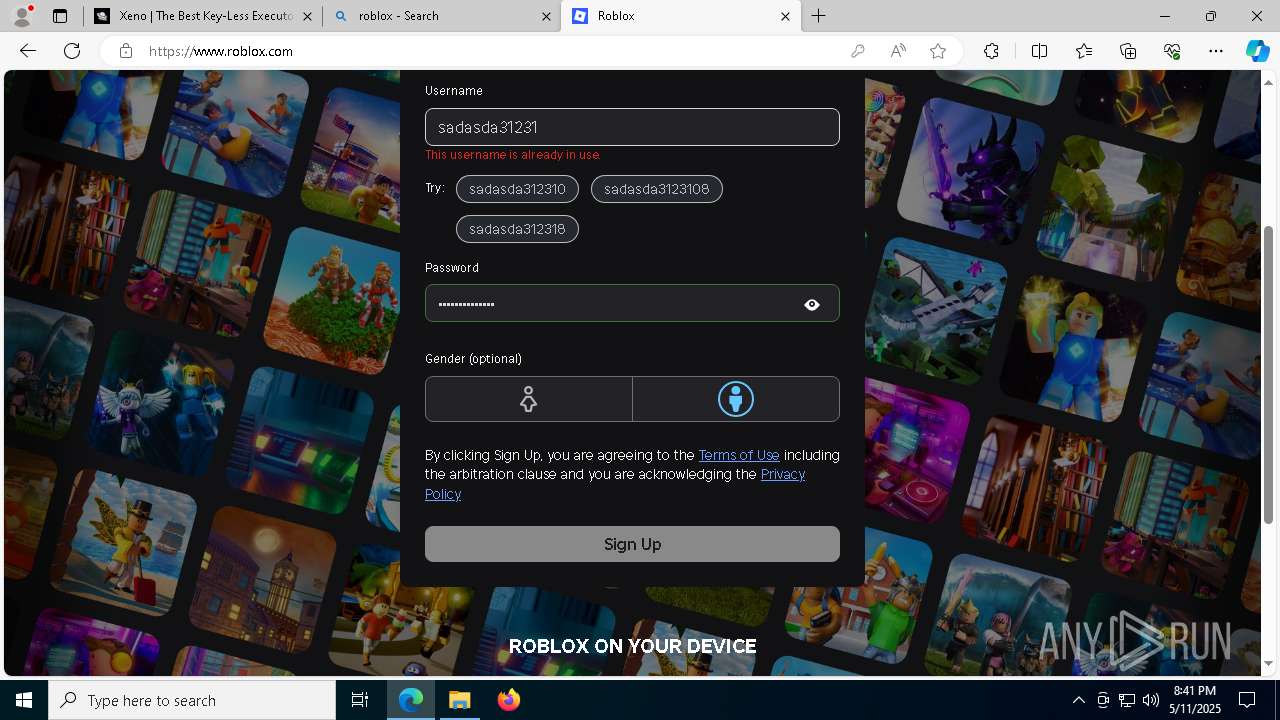This screenshot has height=720, width=1280.
Task: Launch Firefox from taskbar
Action: (509, 700)
